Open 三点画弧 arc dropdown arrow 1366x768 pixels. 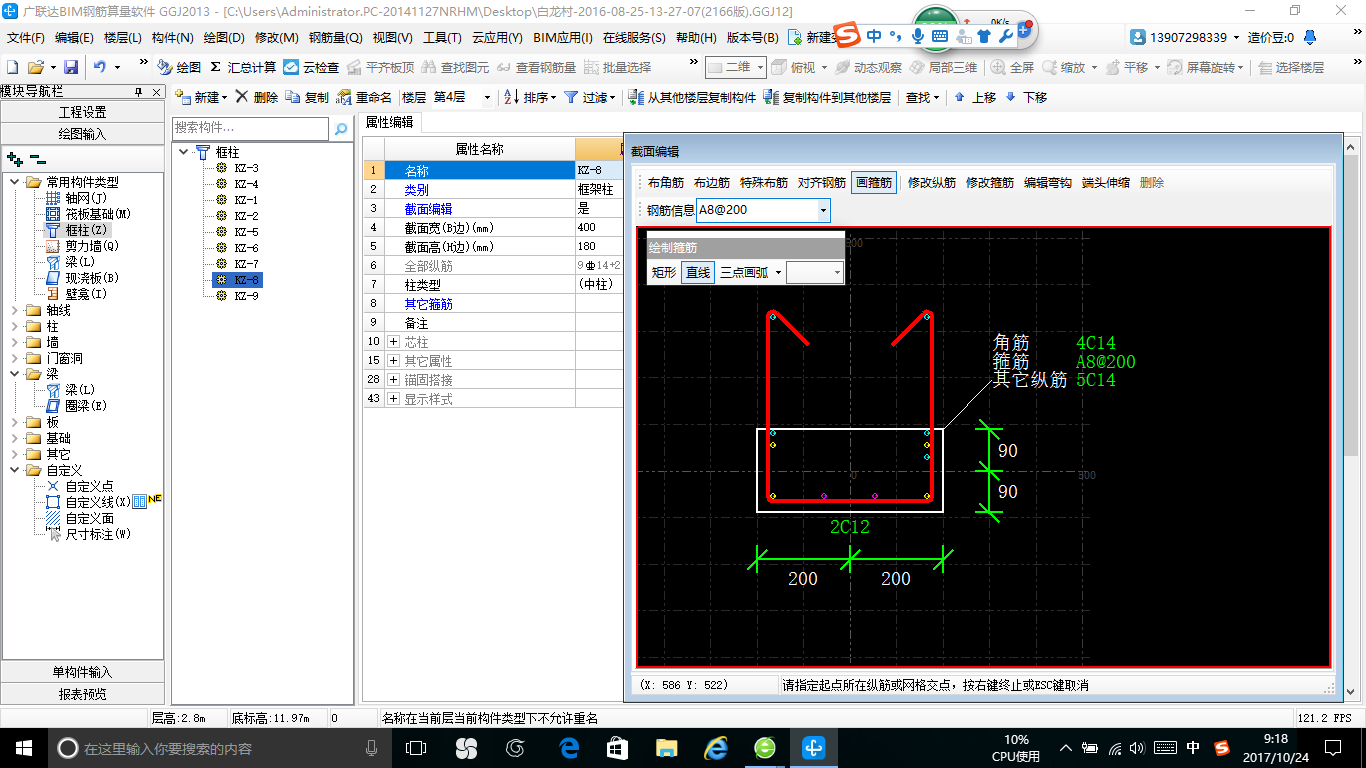tap(778, 273)
